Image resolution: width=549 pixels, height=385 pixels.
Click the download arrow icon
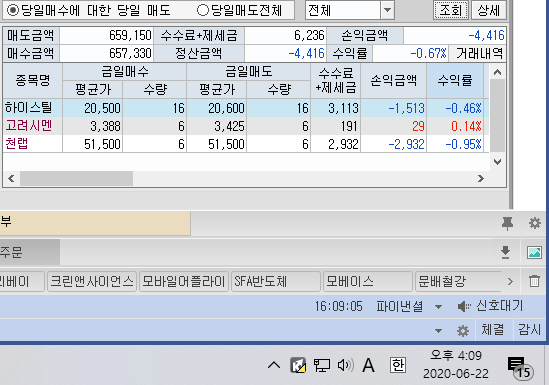click(505, 252)
